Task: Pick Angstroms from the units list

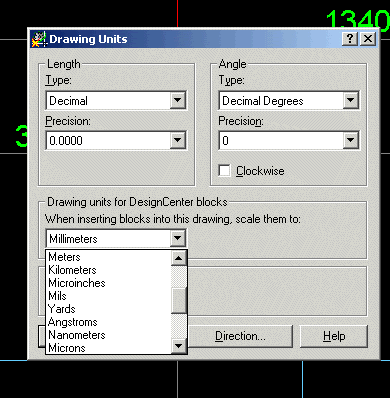Action: click(x=108, y=322)
